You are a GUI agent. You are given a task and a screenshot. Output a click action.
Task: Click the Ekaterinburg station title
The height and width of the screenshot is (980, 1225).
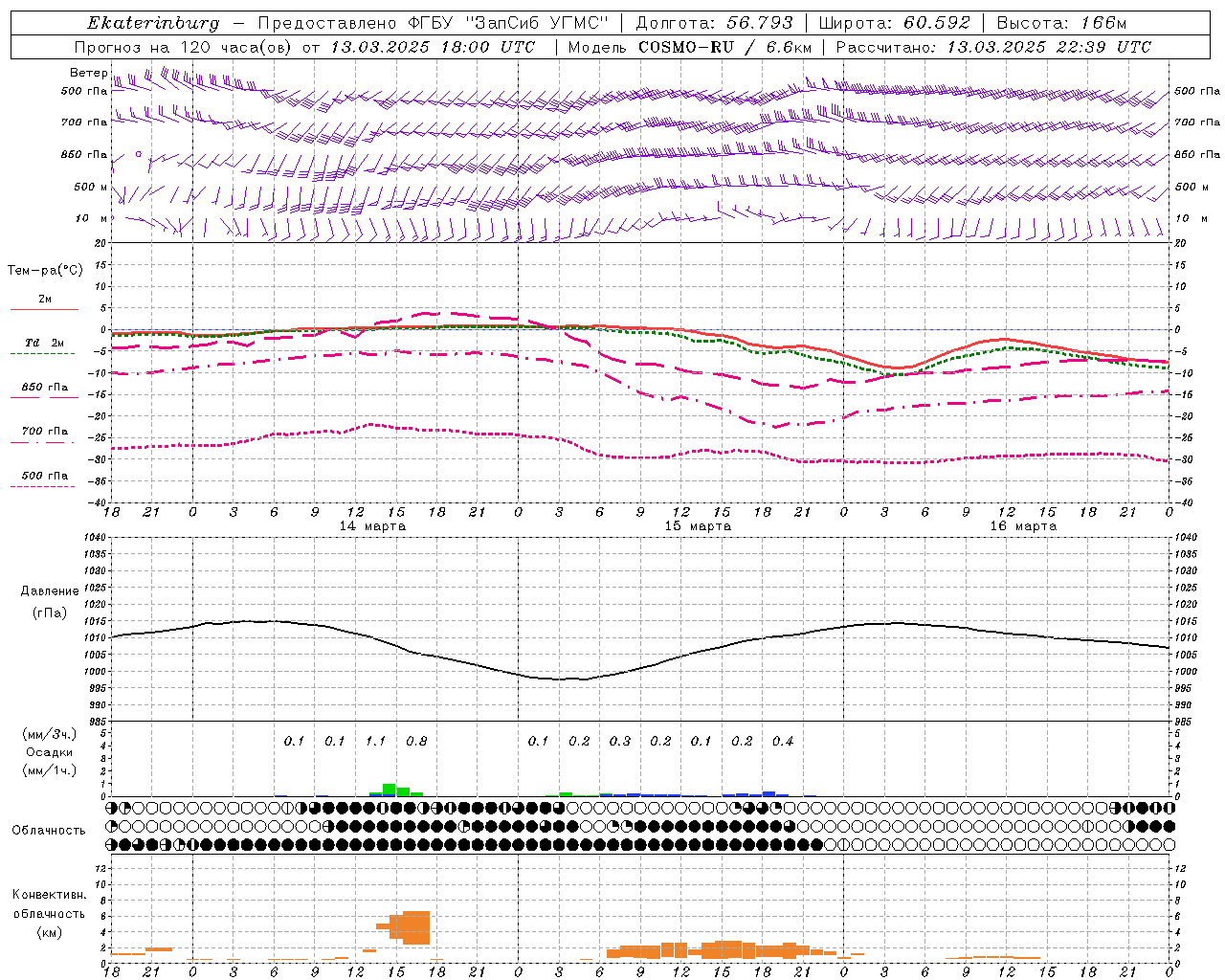[x=153, y=23]
